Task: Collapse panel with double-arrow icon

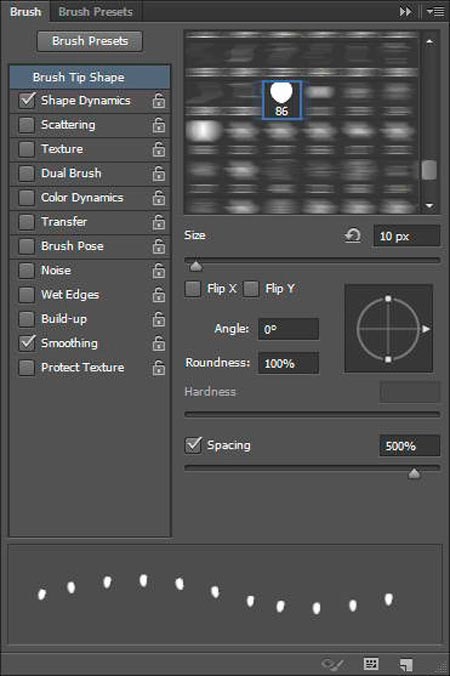Action: [x=405, y=12]
